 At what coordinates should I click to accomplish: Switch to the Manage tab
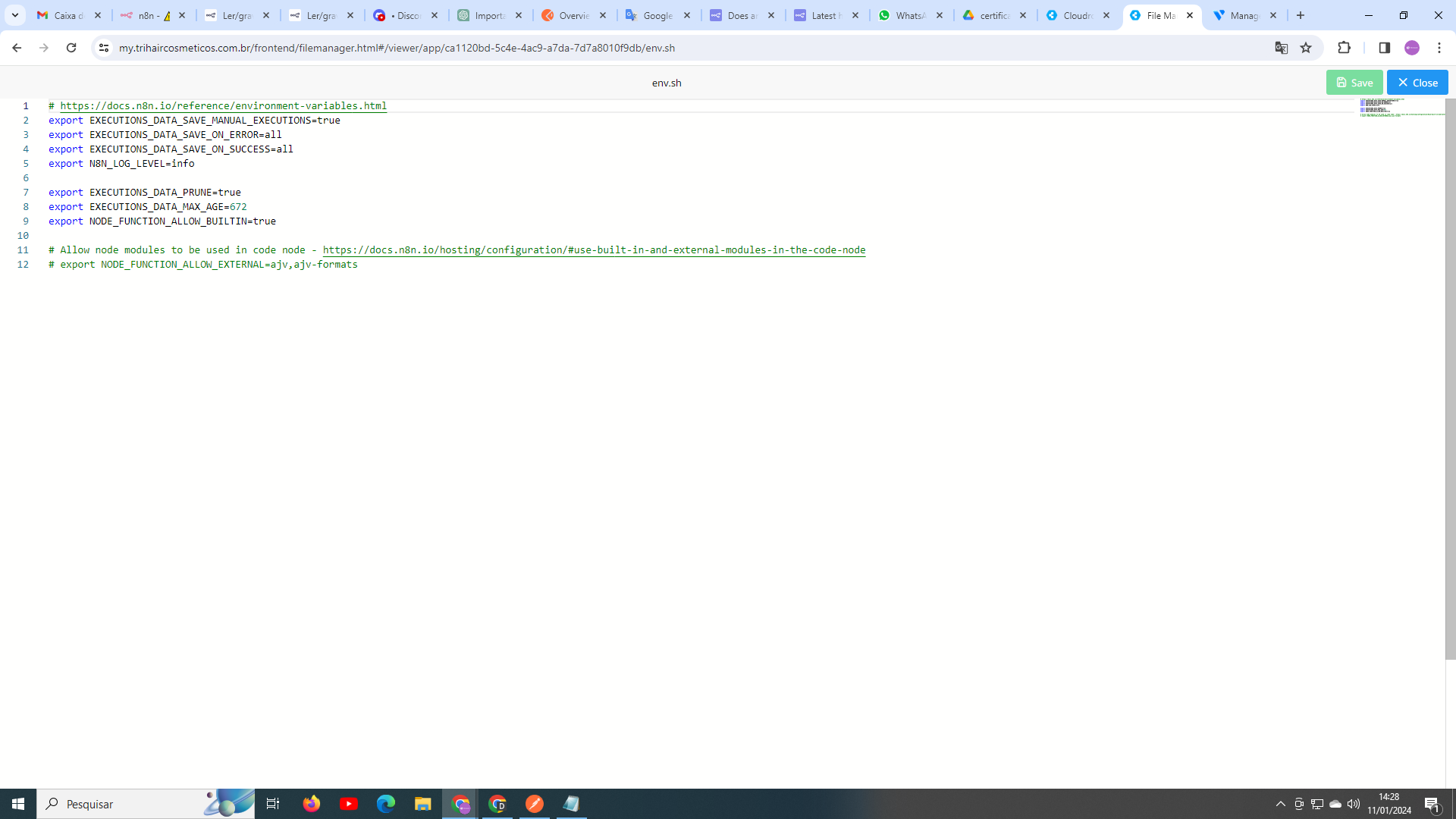pyautogui.click(x=1244, y=15)
